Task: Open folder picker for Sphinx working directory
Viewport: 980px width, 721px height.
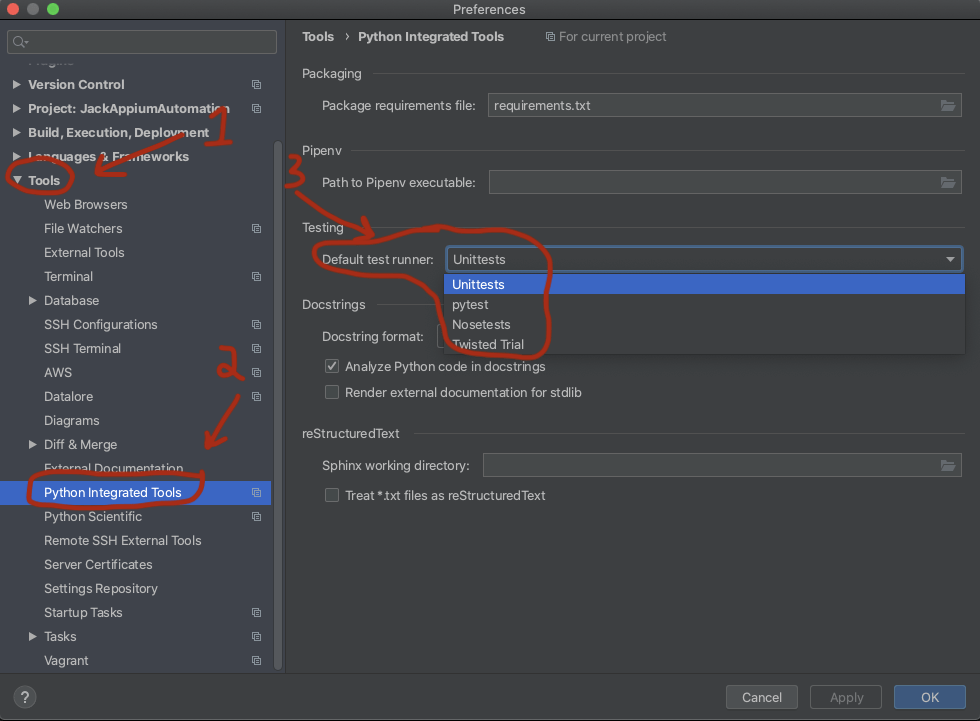Action: pos(948,464)
